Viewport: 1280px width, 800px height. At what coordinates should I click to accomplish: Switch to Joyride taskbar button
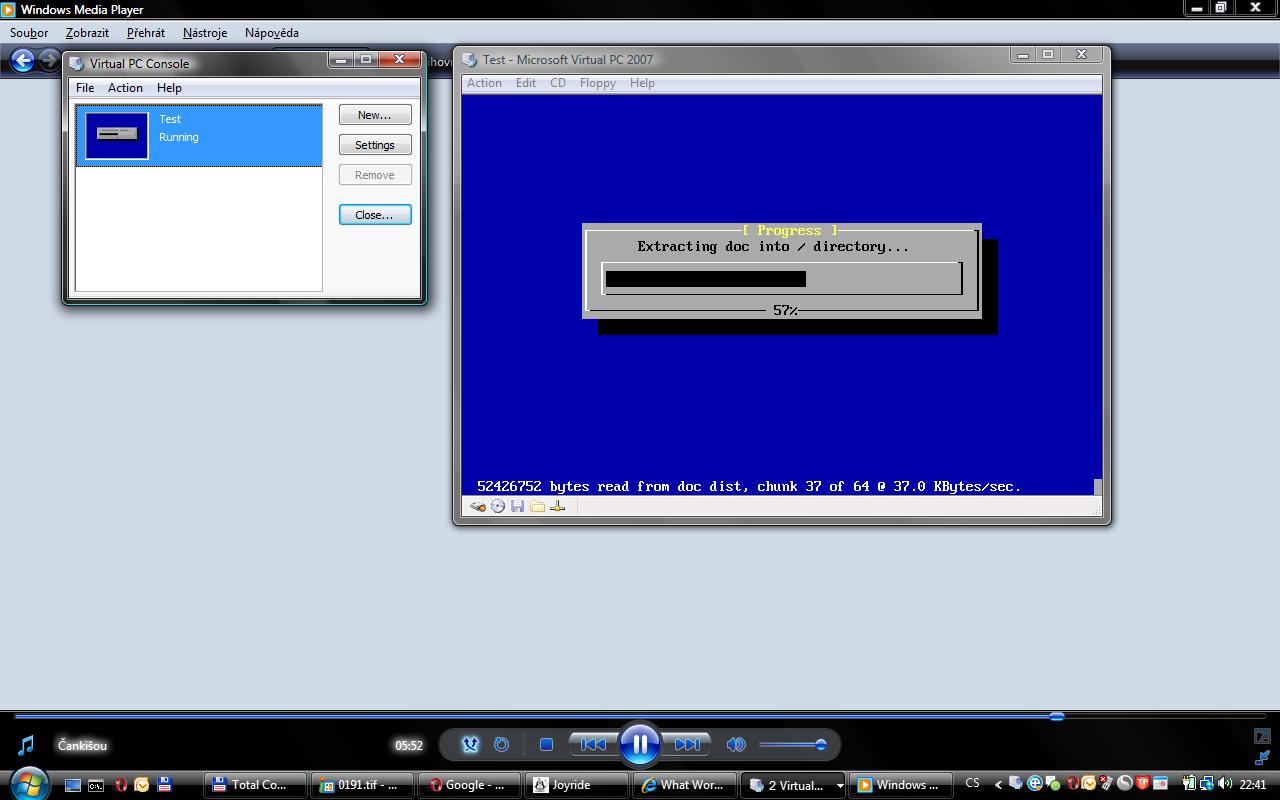578,785
